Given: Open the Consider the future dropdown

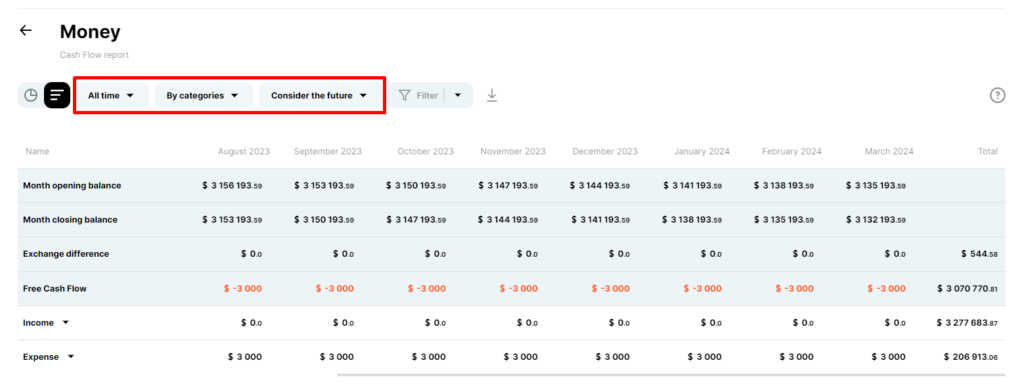Looking at the screenshot, I should pos(320,95).
